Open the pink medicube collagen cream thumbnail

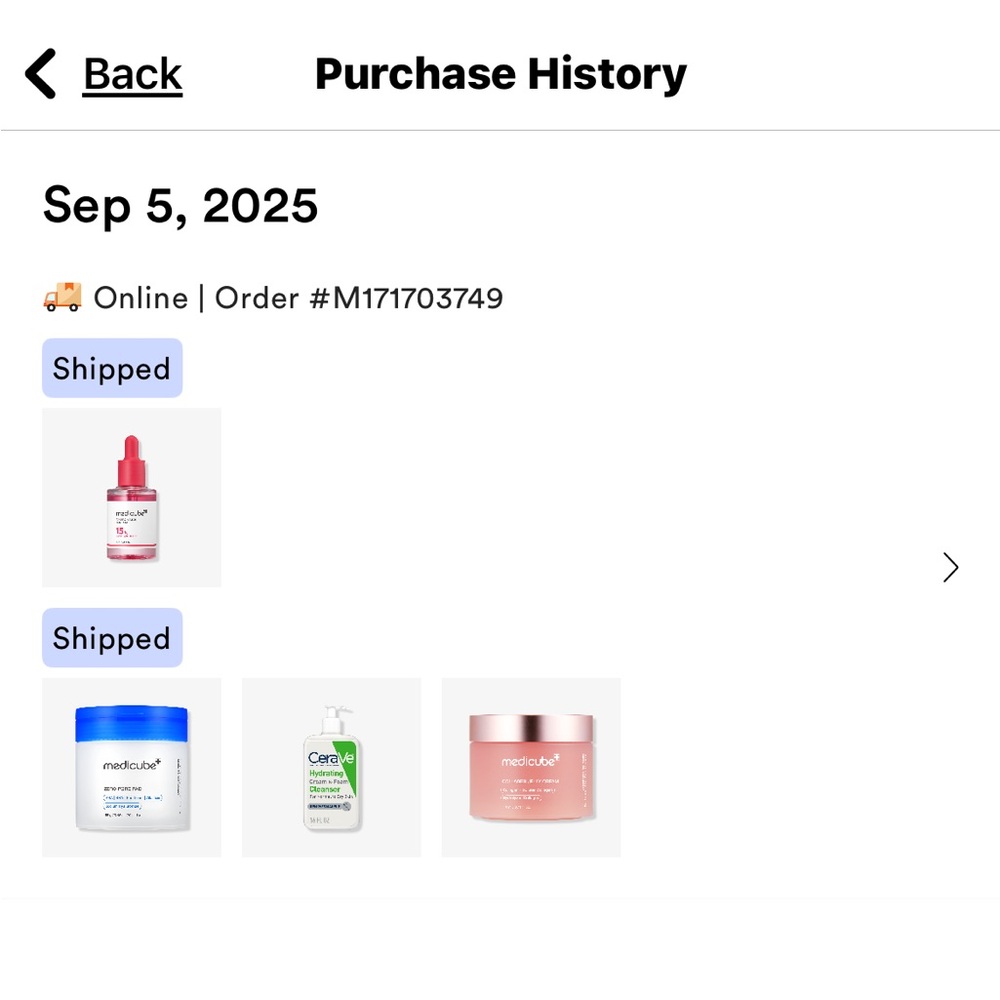[531, 767]
